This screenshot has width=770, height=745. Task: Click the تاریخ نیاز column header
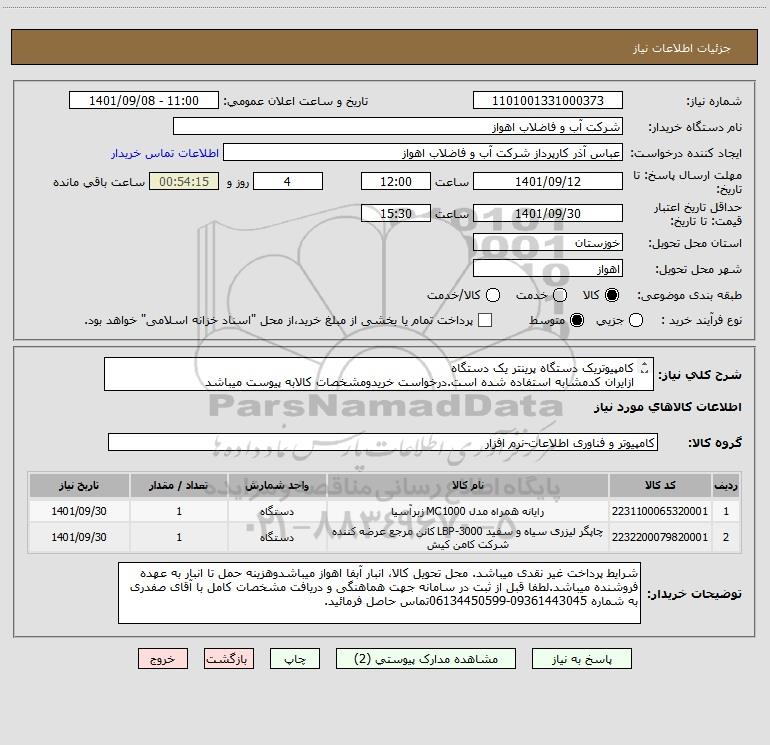[x=79, y=485]
